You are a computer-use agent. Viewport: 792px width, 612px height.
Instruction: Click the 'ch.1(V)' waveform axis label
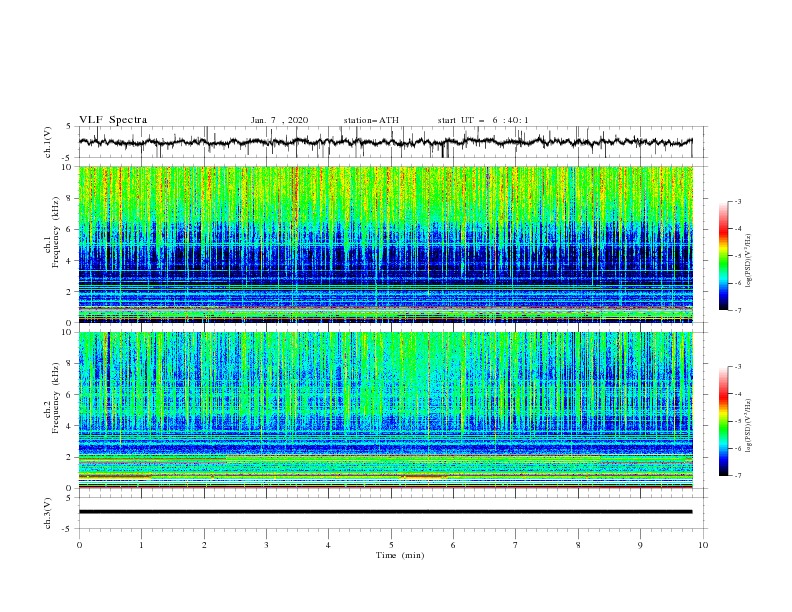coord(48,142)
